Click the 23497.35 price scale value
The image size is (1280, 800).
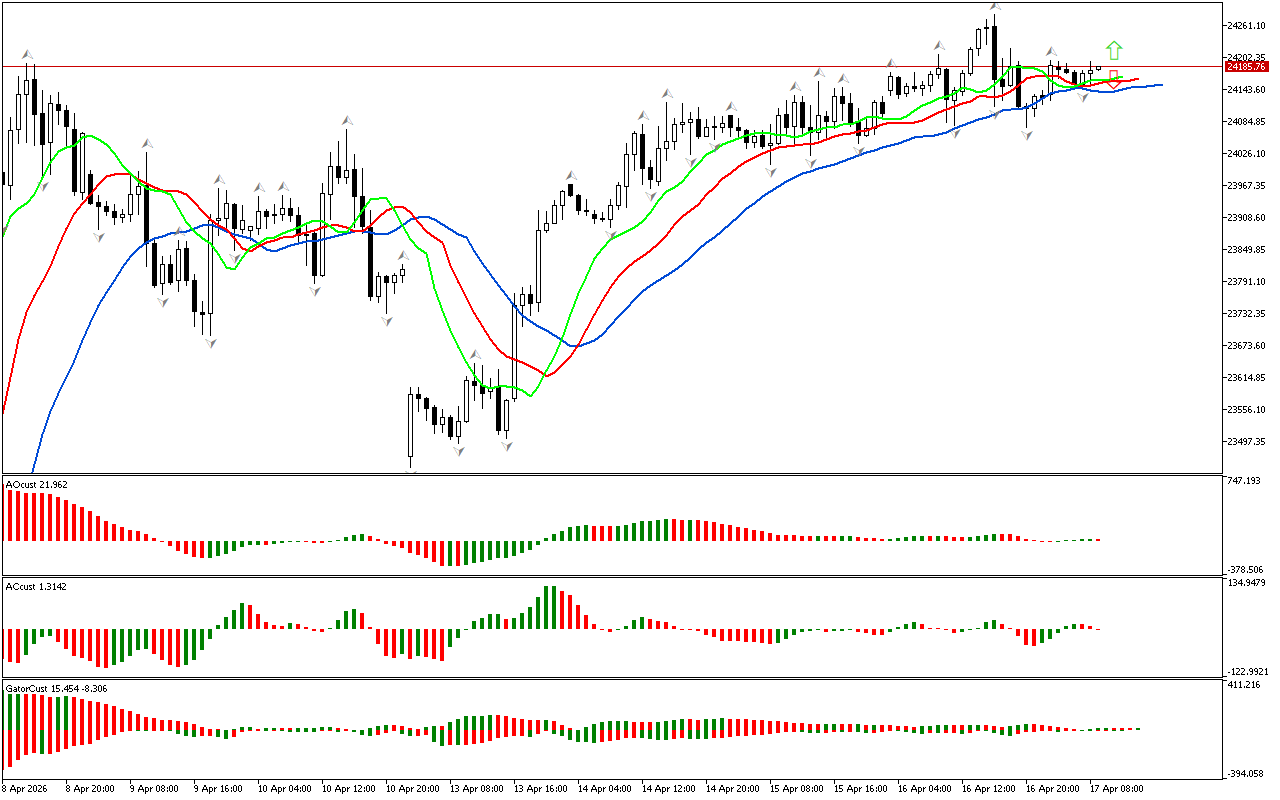click(x=1247, y=442)
